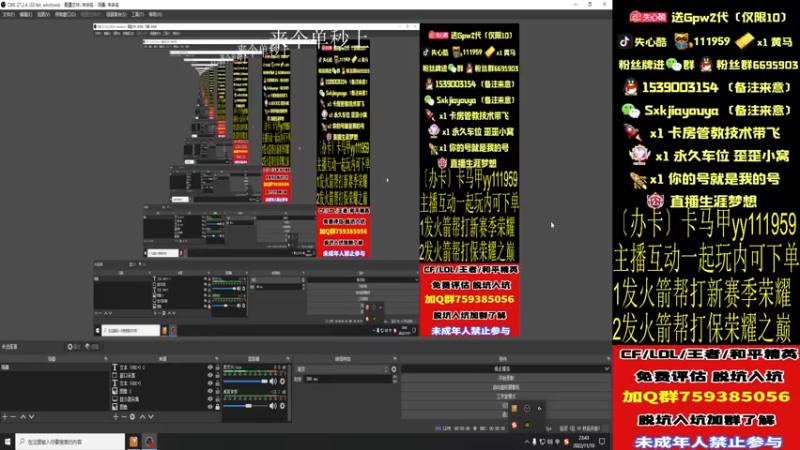Hide the 文本 (GDI+) 2 source
Viewport: 800px width, 450px height.
[x=210, y=367]
